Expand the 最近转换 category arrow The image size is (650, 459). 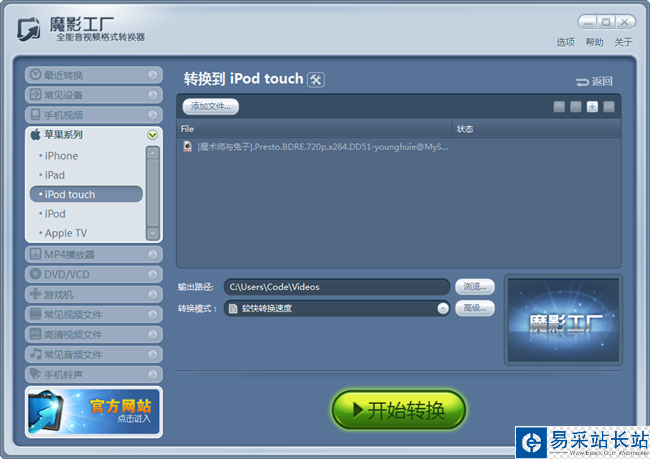(x=153, y=75)
